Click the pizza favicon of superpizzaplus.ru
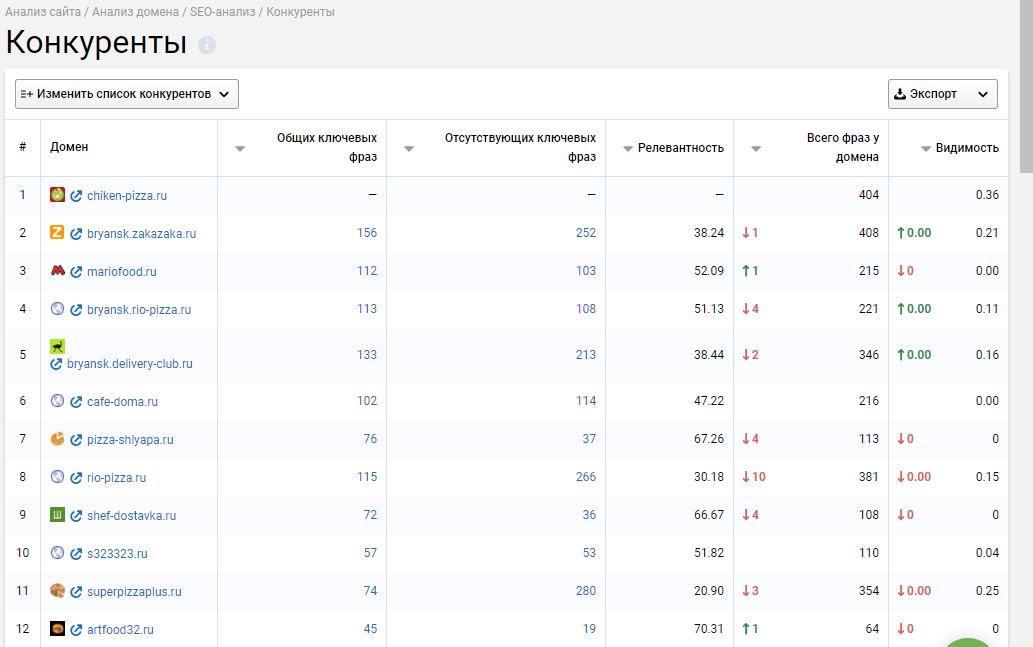The width and height of the screenshot is (1033, 647). [57, 590]
